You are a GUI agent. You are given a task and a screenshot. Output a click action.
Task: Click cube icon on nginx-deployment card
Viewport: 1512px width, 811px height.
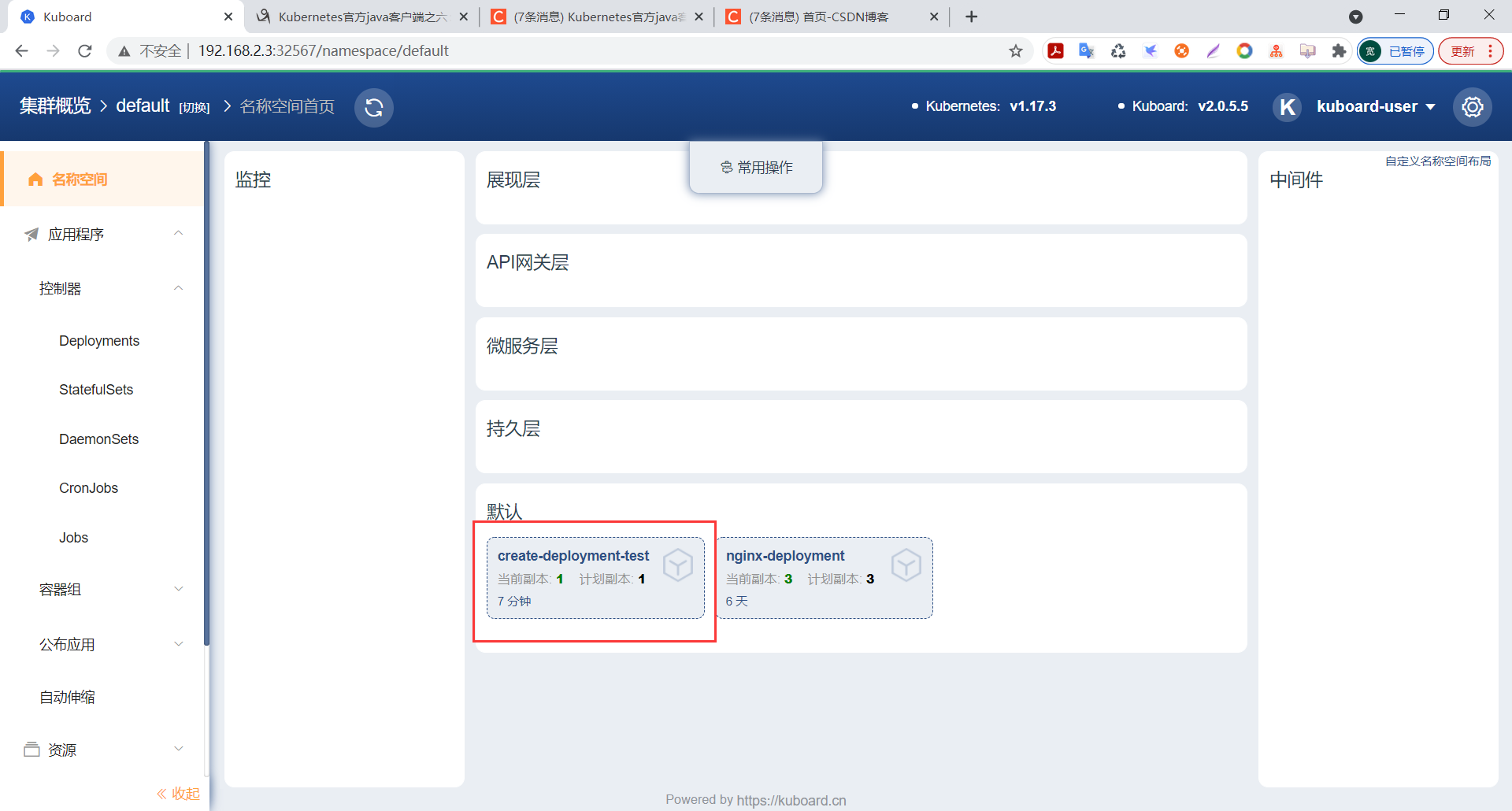906,565
